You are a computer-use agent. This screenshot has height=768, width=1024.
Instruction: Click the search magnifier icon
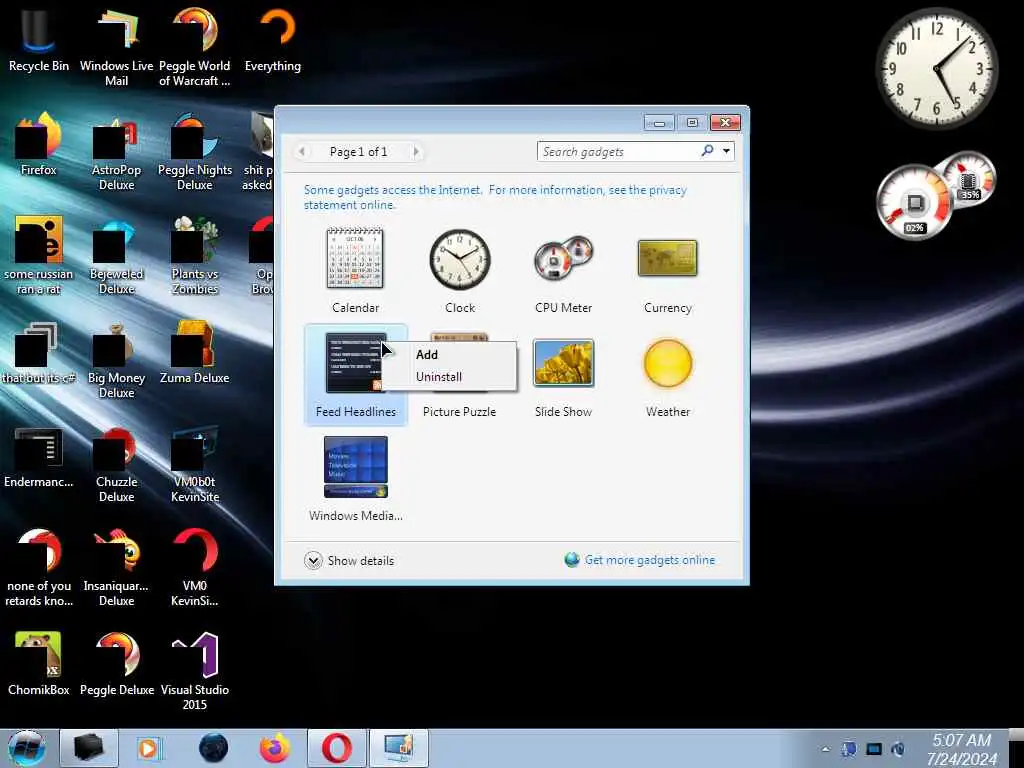(707, 151)
